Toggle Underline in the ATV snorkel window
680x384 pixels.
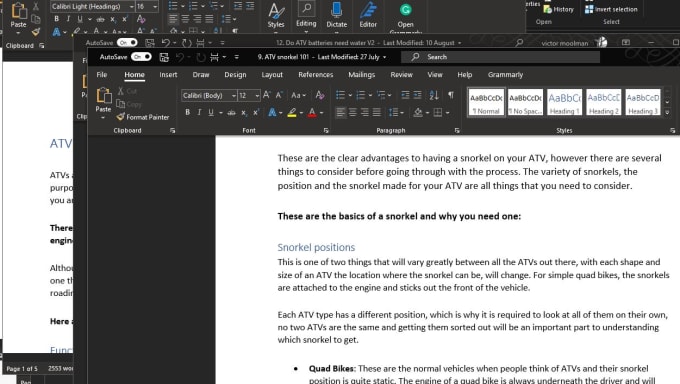pyautogui.click(x=211, y=113)
